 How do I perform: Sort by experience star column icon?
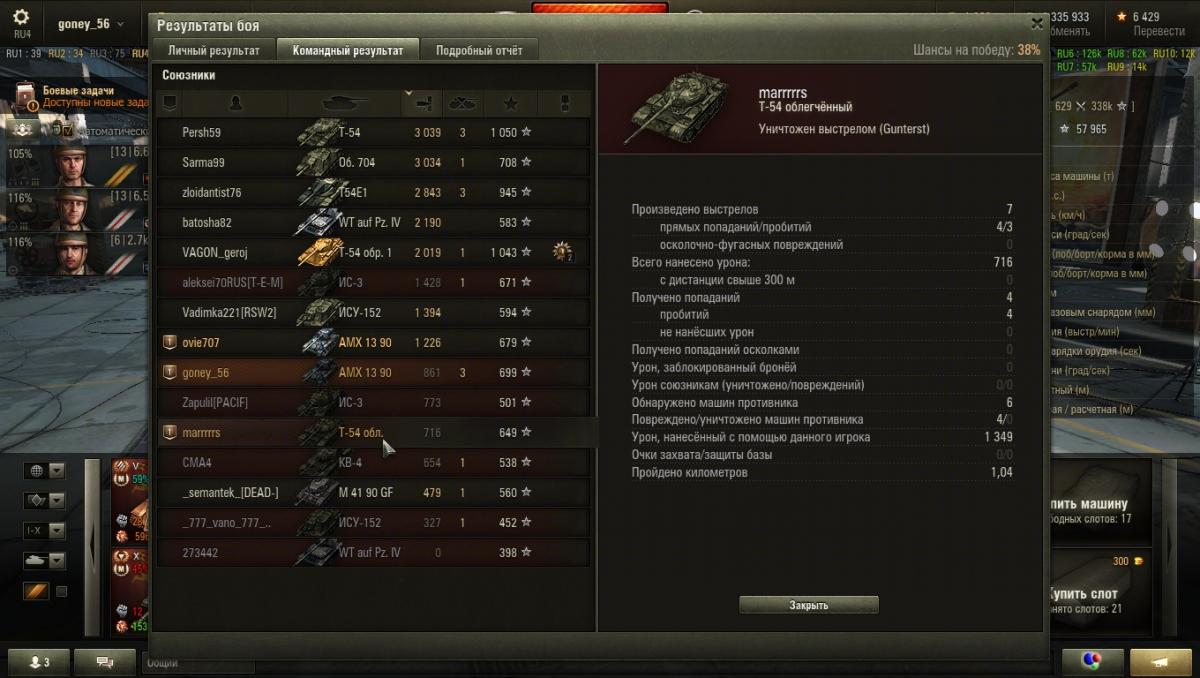511,103
